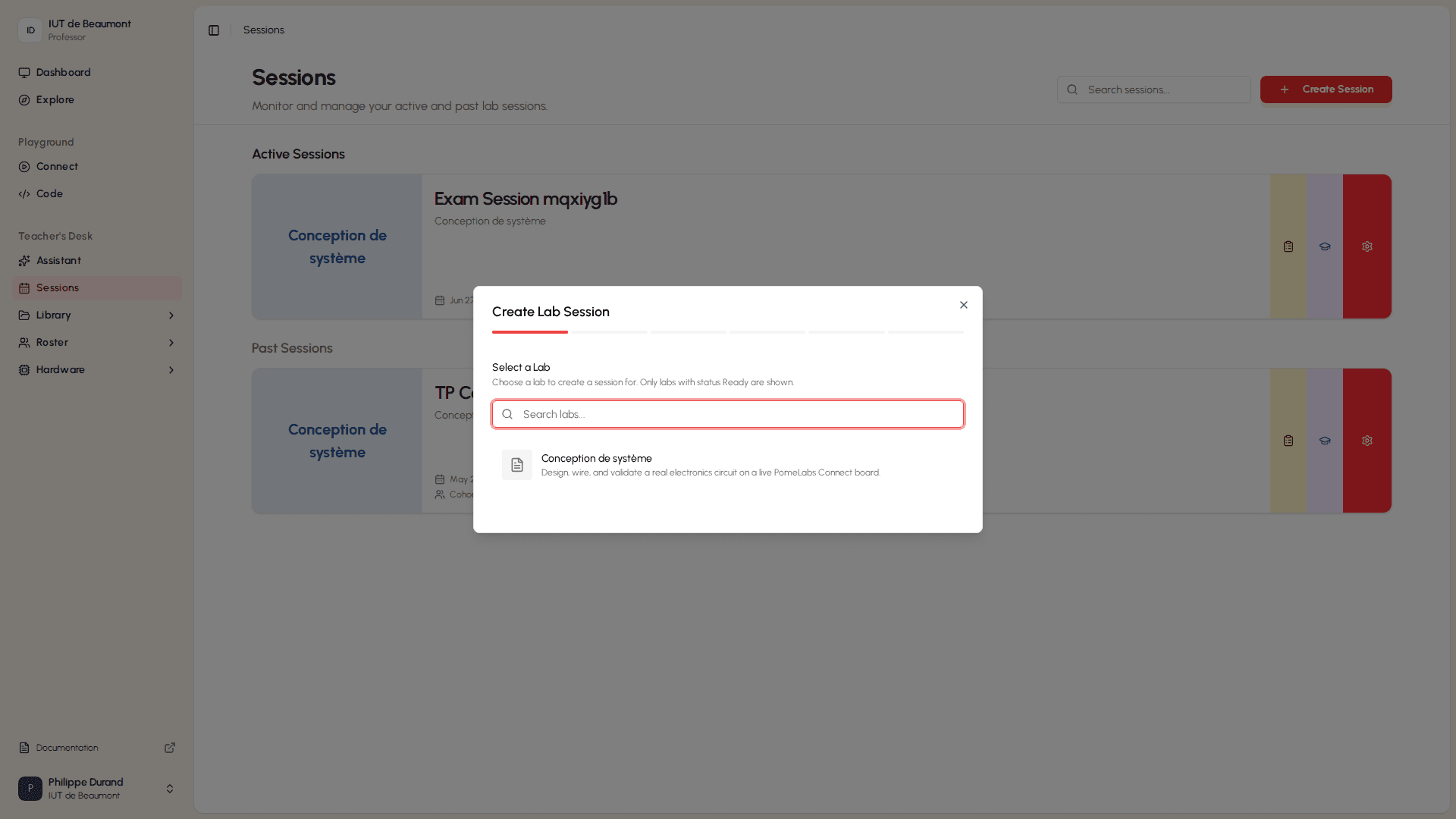Click the document icon beside Conception de système lab
The image size is (1456, 819).
tap(517, 465)
